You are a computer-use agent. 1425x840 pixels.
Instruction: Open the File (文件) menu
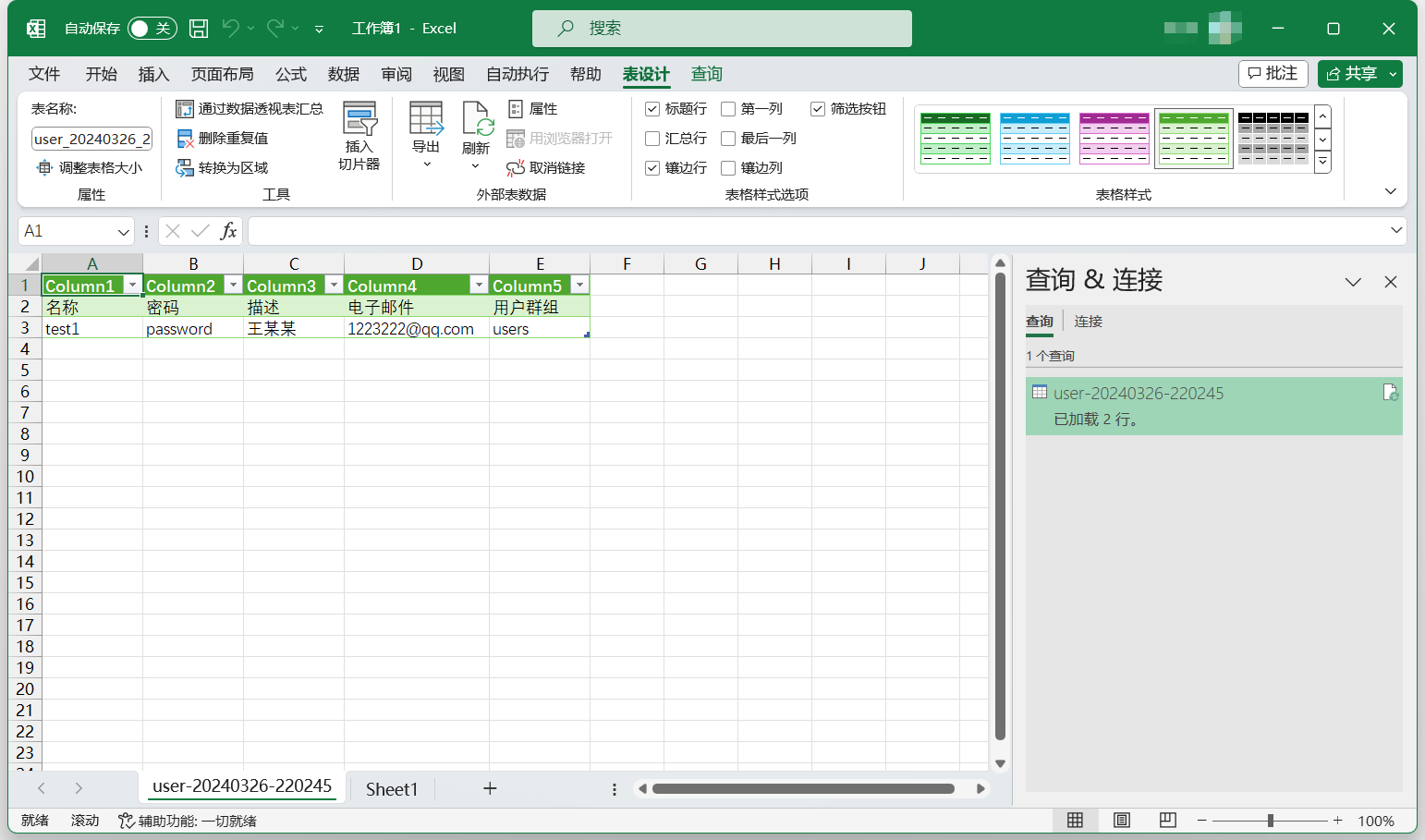[44, 74]
